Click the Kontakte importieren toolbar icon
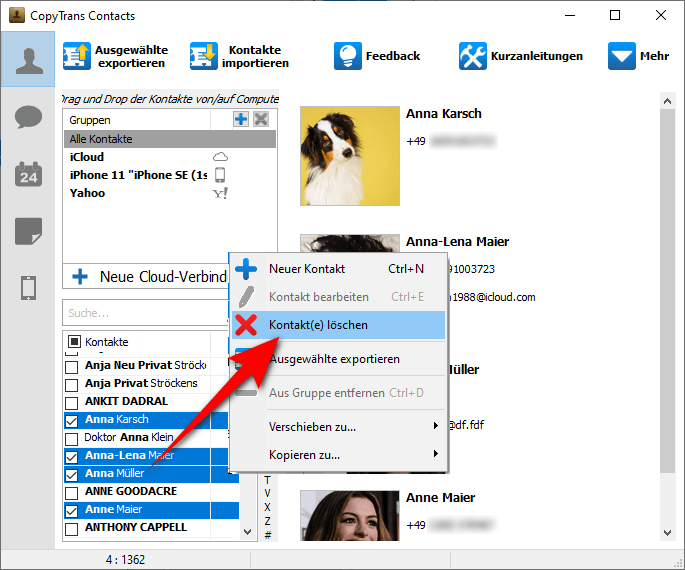Viewport: 685px width, 570px height. coord(204,56)
